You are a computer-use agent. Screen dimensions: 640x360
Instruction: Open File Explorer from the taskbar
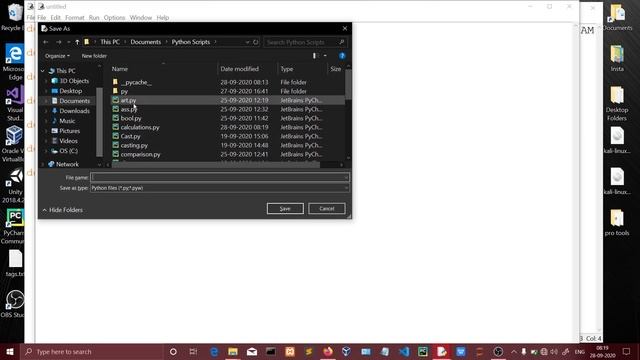click(x=233, y=352)
